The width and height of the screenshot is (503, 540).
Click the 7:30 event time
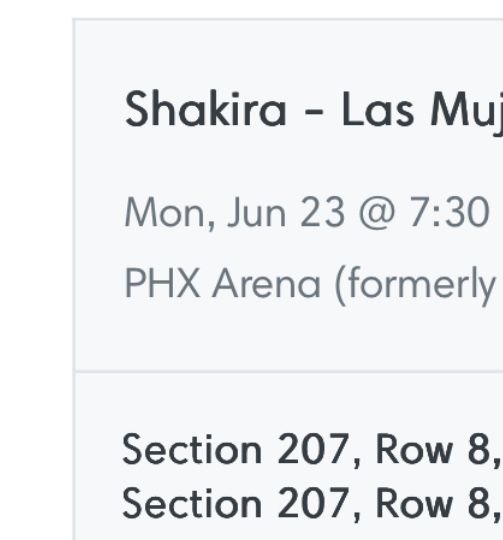449,212
